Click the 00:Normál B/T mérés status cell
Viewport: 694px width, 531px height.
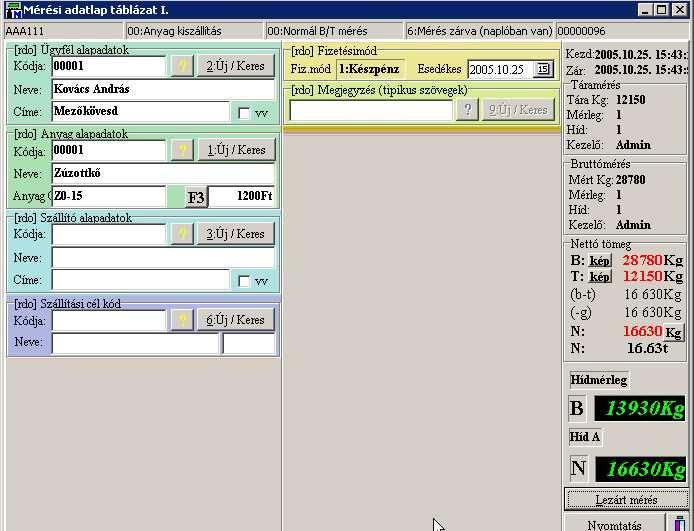point(334,31)
